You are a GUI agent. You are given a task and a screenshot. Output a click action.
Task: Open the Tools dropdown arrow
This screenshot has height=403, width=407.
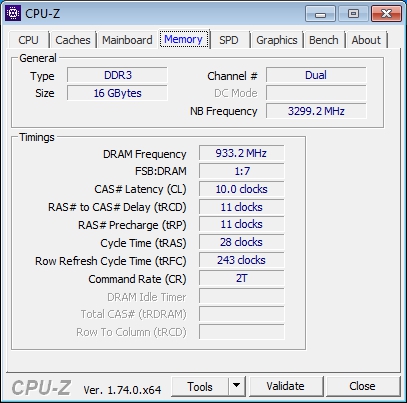click(x=237, y=386)
